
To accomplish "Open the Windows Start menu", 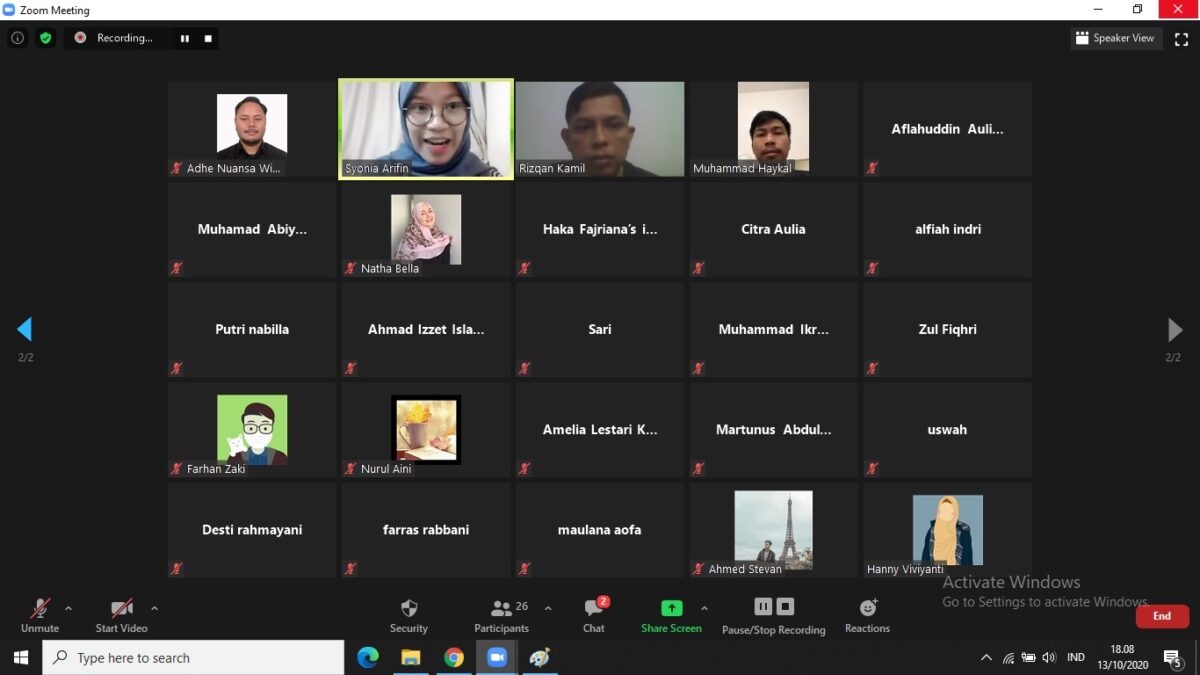I will pos(20,657).
